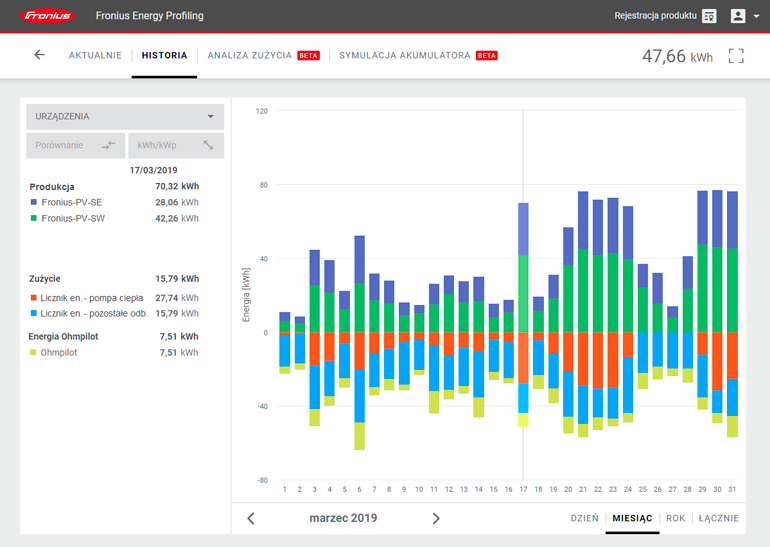Switch to ŁĄCZNIE view
The image size is (770, 547).
pos(718,519)
